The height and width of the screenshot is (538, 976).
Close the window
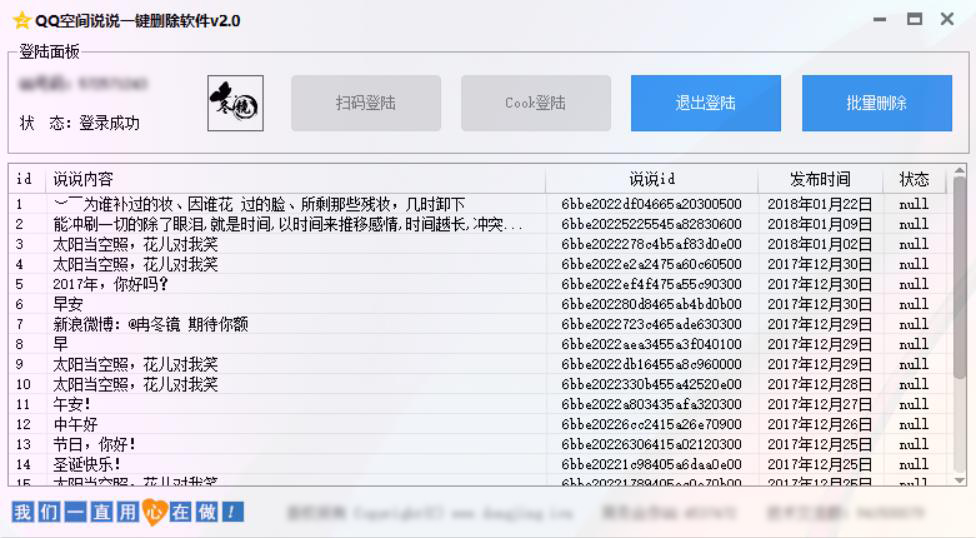point(947,19)
